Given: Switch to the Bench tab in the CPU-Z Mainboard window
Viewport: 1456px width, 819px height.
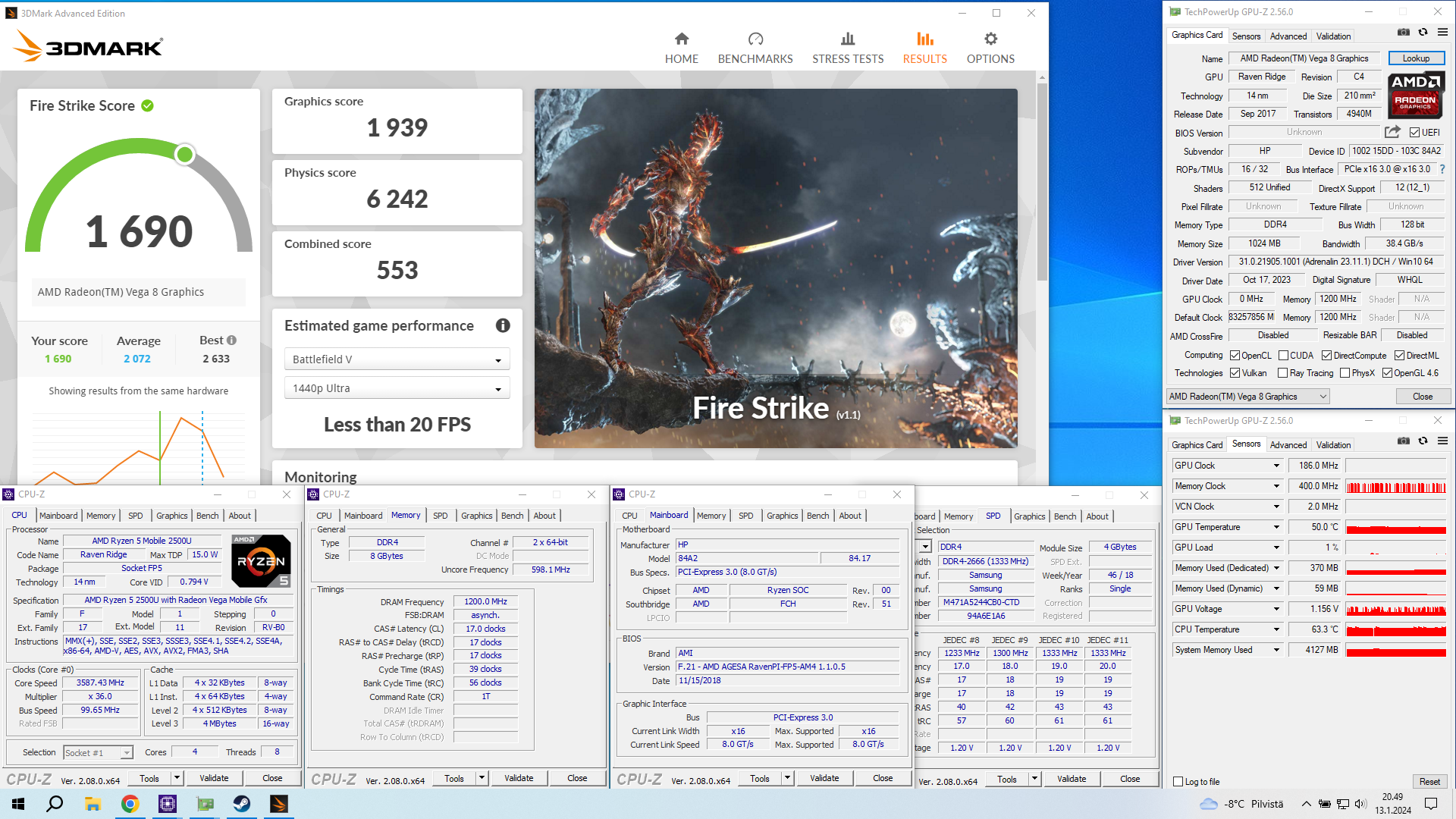Looking at the screenshot, I should point(817,516).
